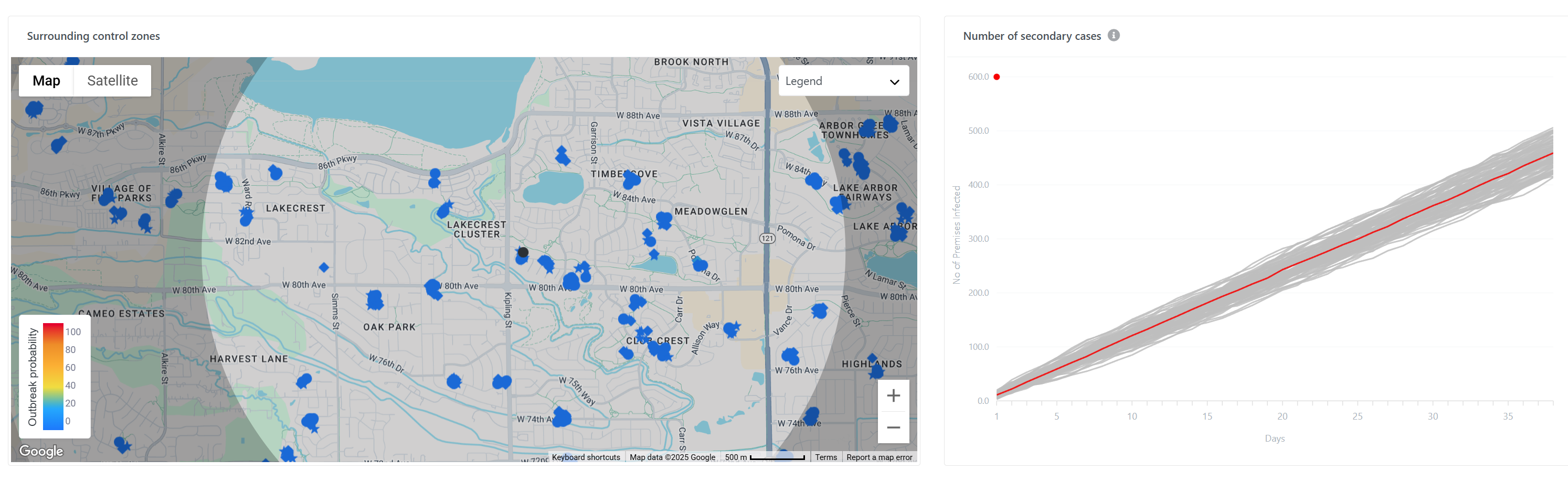This screenshot has width=1568, height=481.
Task: Open the map Terms link
Action: [x=825, y=457]
